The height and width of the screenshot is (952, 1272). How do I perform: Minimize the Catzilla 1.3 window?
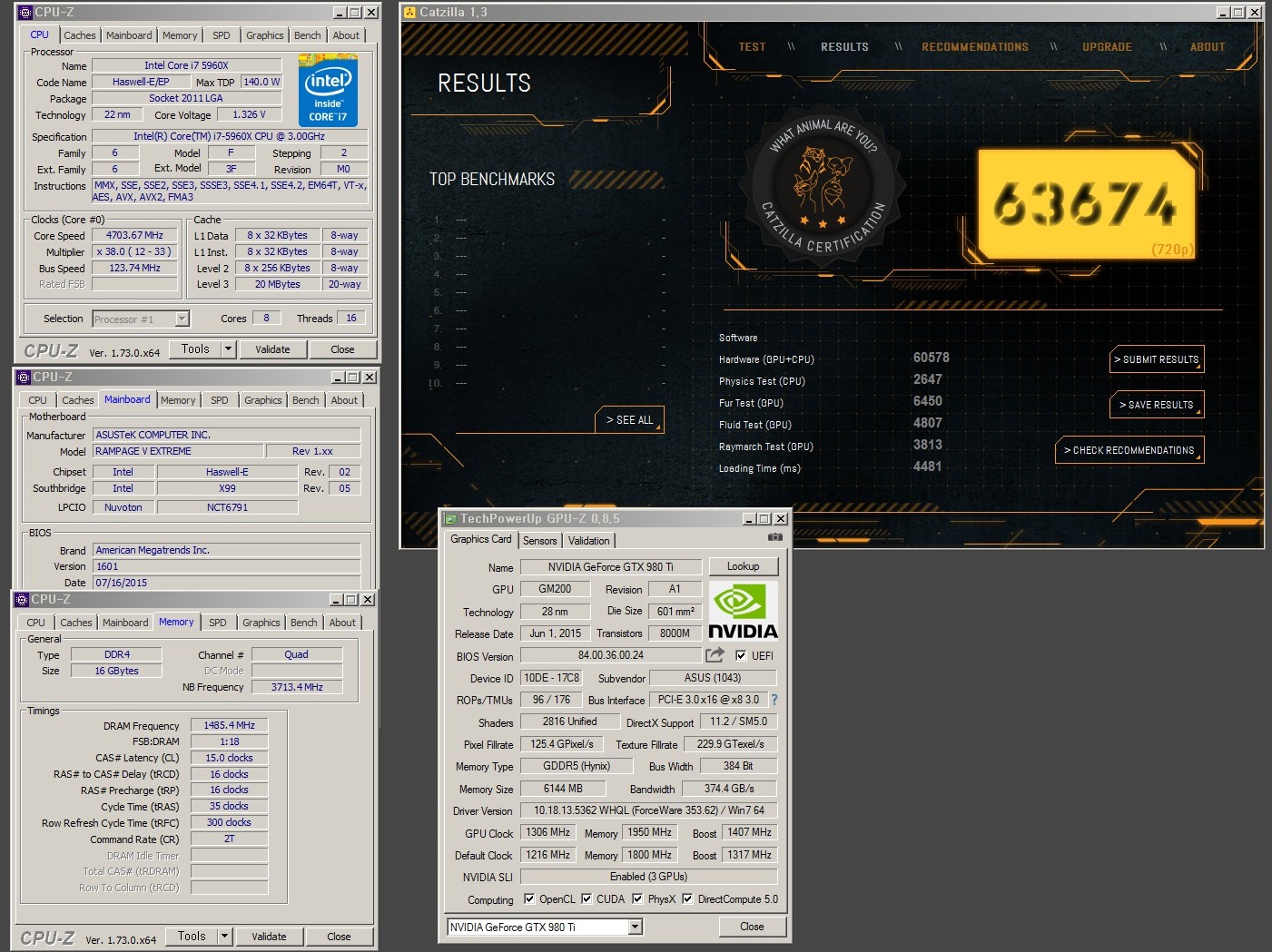click(1223, 12)
